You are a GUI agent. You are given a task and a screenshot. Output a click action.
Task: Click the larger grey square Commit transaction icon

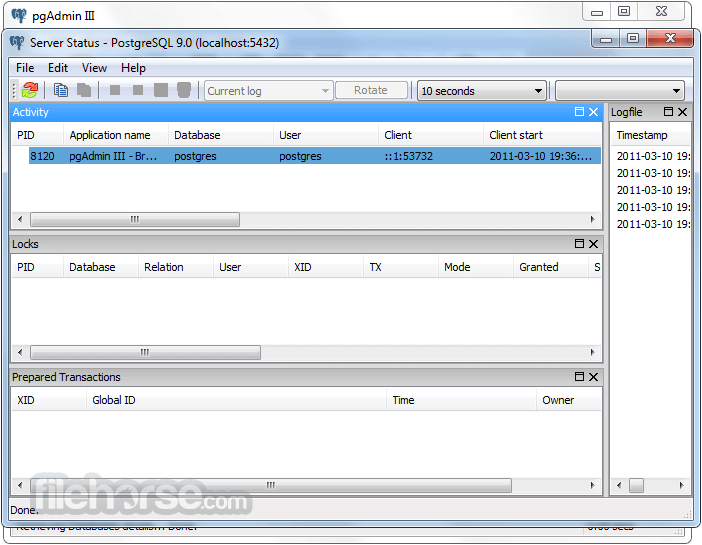(x=161, y=90)
